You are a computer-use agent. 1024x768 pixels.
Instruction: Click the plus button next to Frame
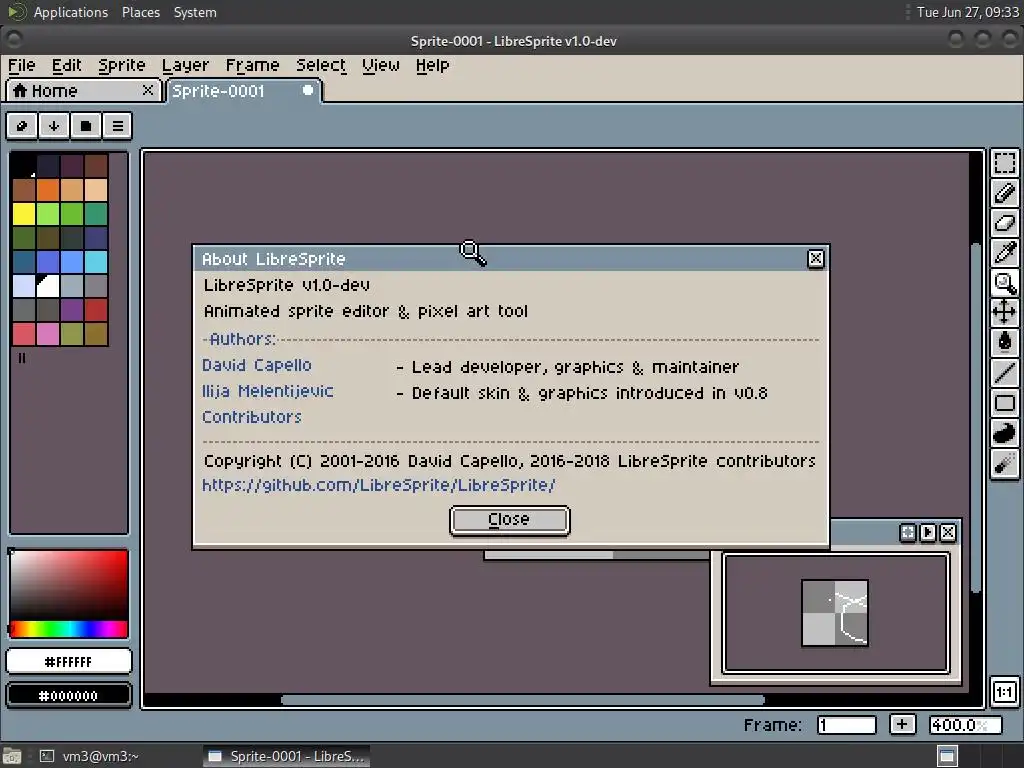902,724
